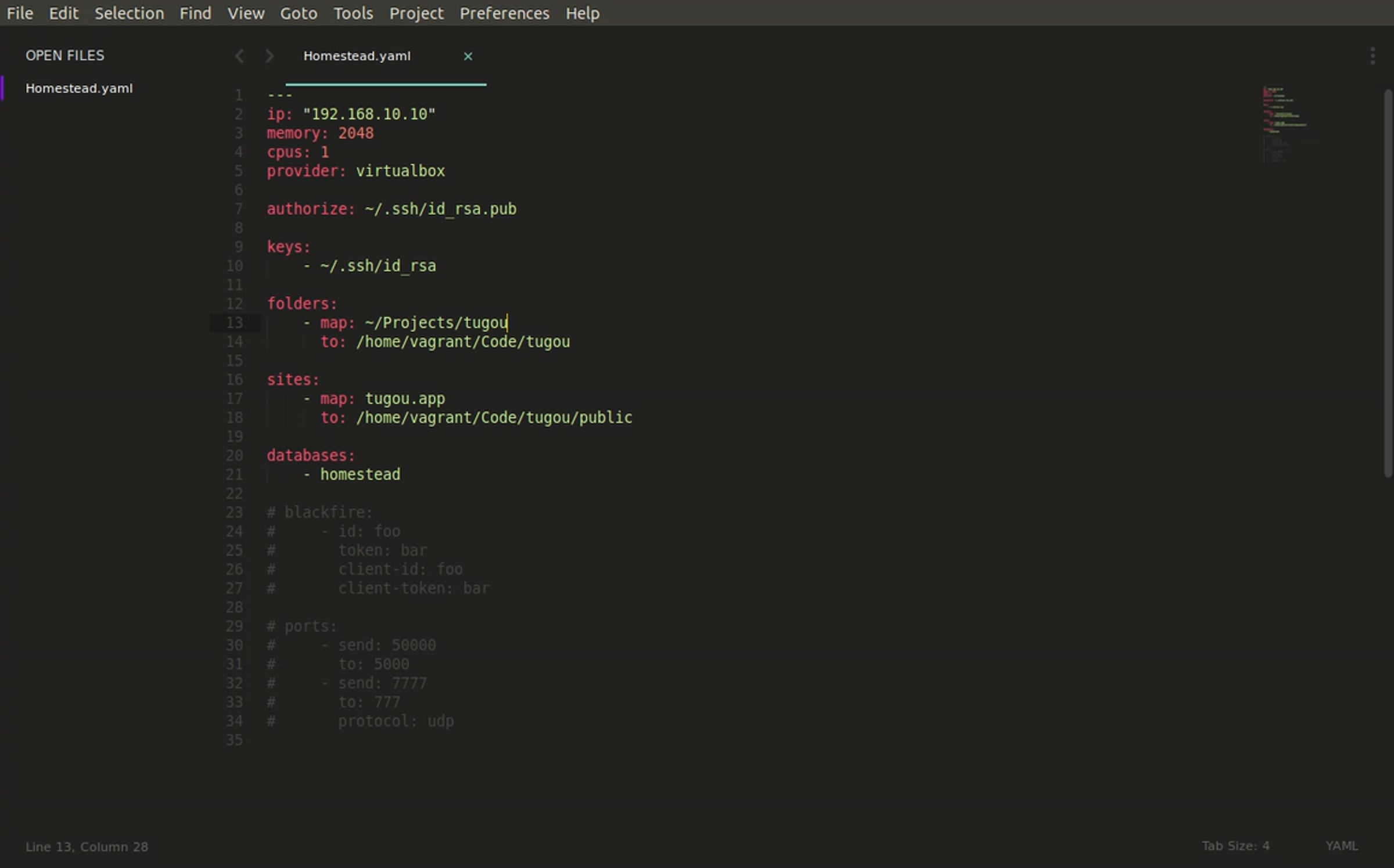Close the Homestead.yaml tab
Image resolution: width=1394 pixels, height=868 pixels.
tap(468, 56)
